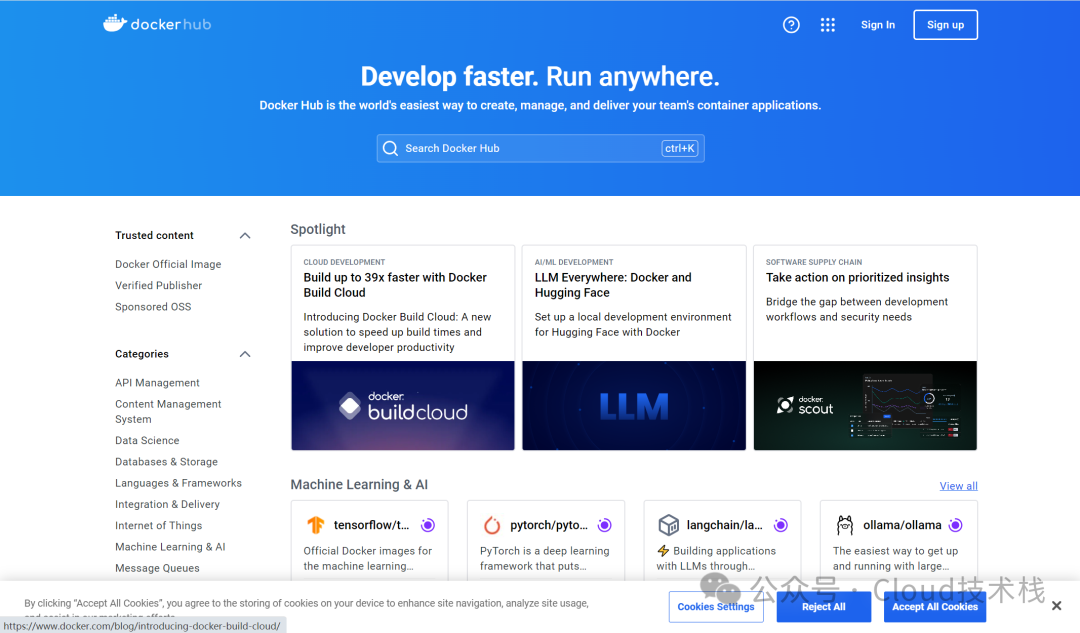The width and height of the screenshot is (1080, 633).
Task: Open the LLM Everywhere spotlight title
Action: coord(613,285)
